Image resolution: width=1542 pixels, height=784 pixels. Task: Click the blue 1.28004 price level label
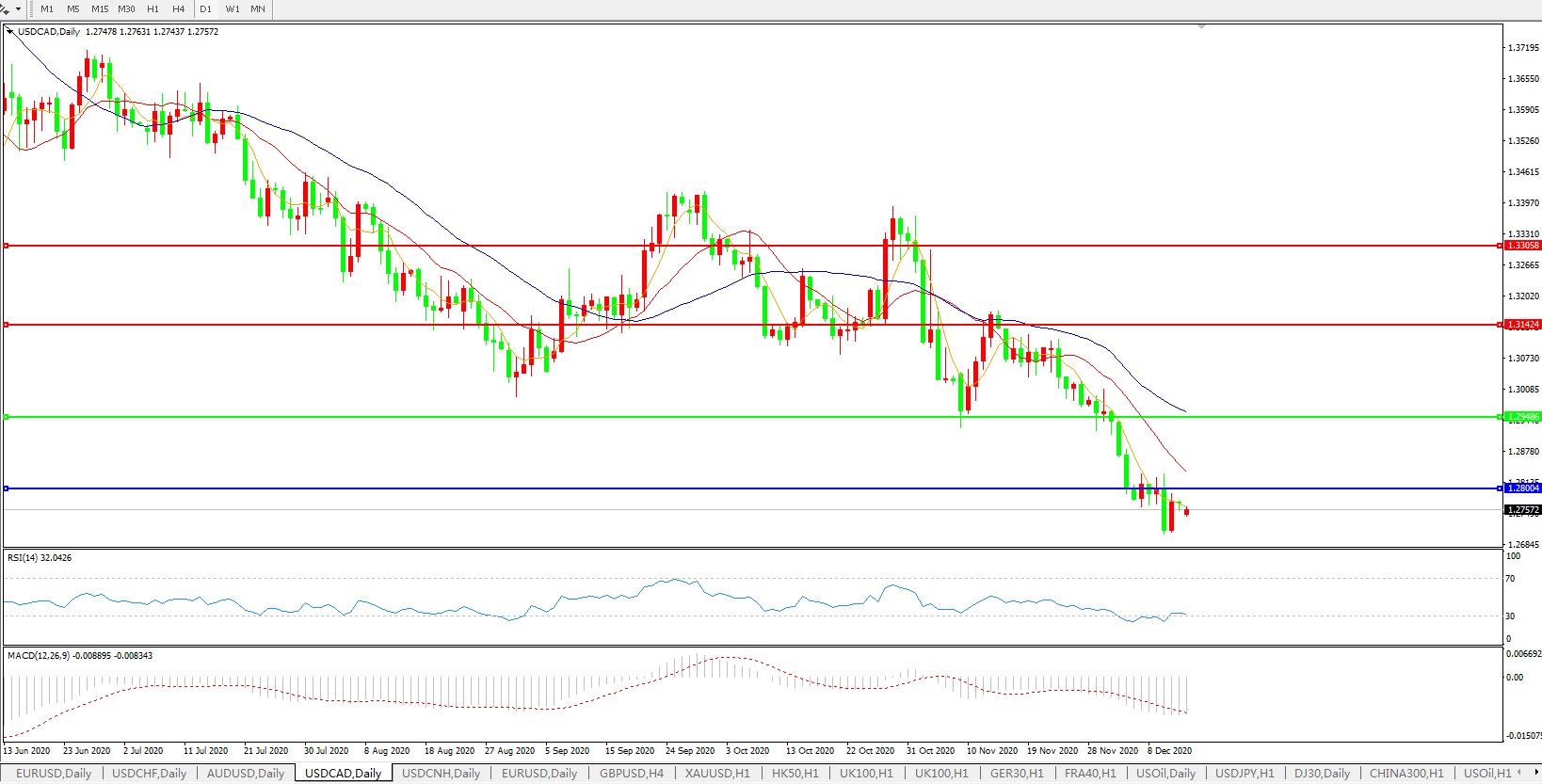pyautogui.click(x=1522, y=488)
